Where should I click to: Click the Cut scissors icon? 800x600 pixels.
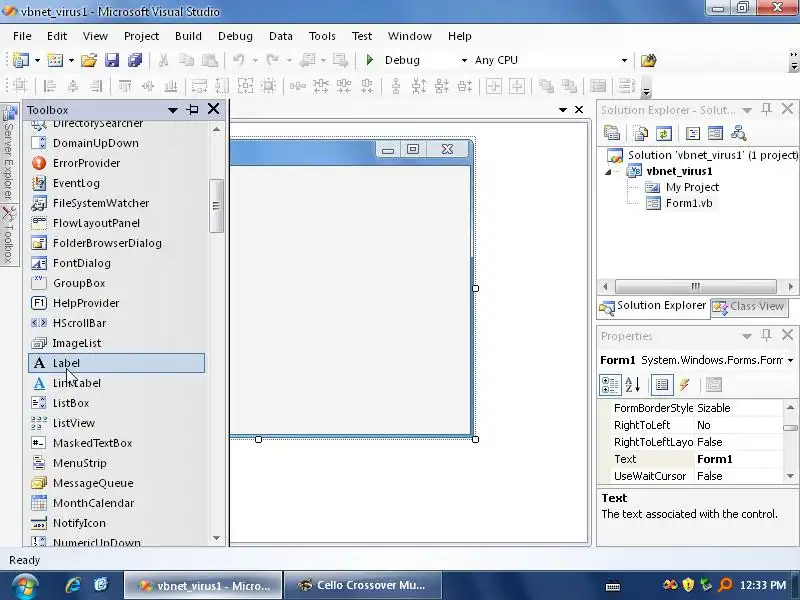click(x=163, y=60)
